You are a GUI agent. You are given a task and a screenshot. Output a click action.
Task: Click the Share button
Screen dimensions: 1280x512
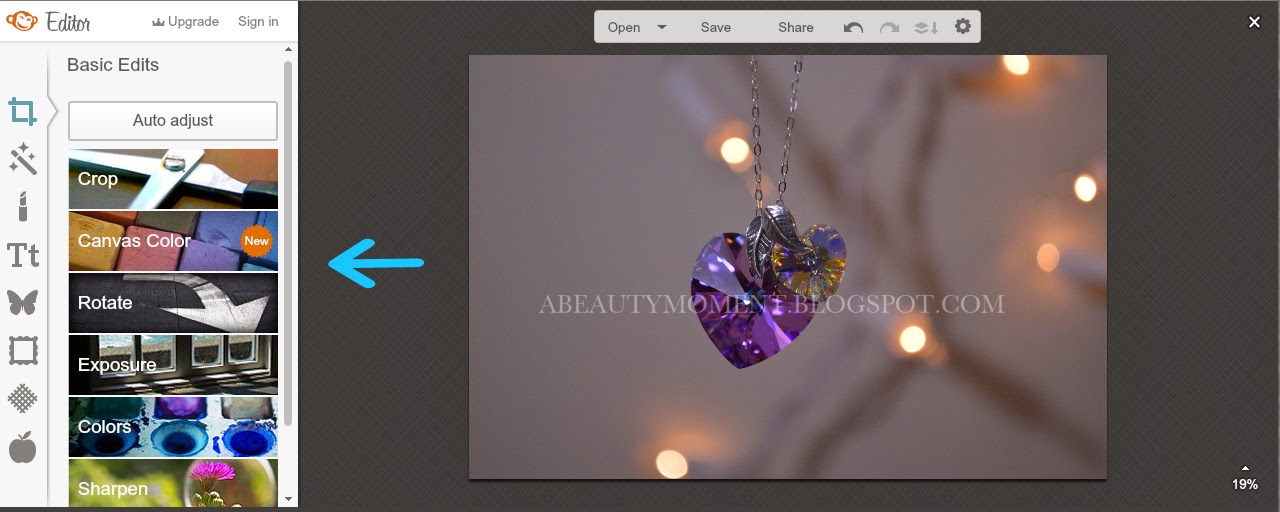796,27
